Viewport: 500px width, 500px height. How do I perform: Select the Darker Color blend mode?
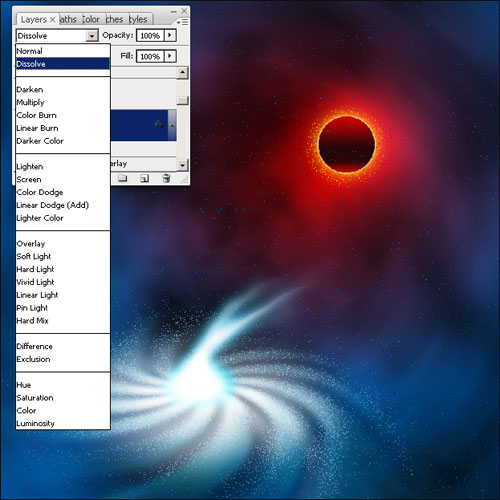click(x=63, y=141)
